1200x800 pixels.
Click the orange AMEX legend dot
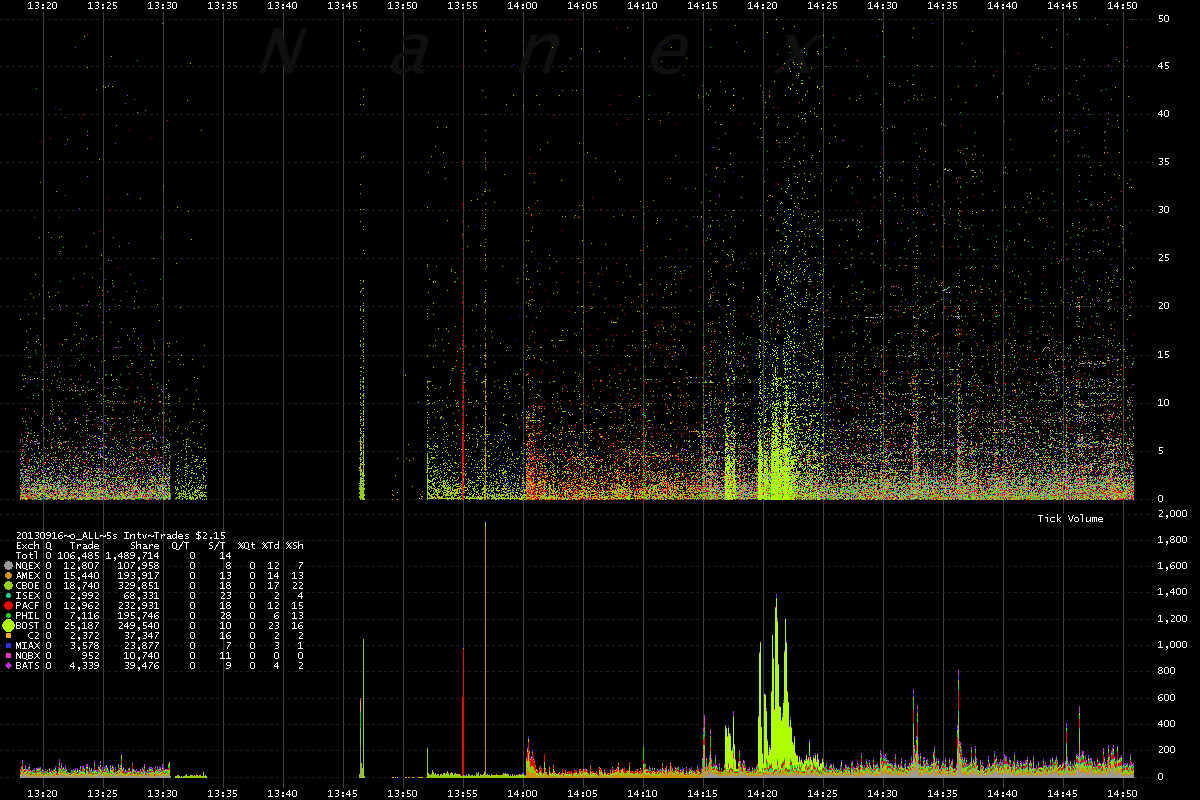8,576
